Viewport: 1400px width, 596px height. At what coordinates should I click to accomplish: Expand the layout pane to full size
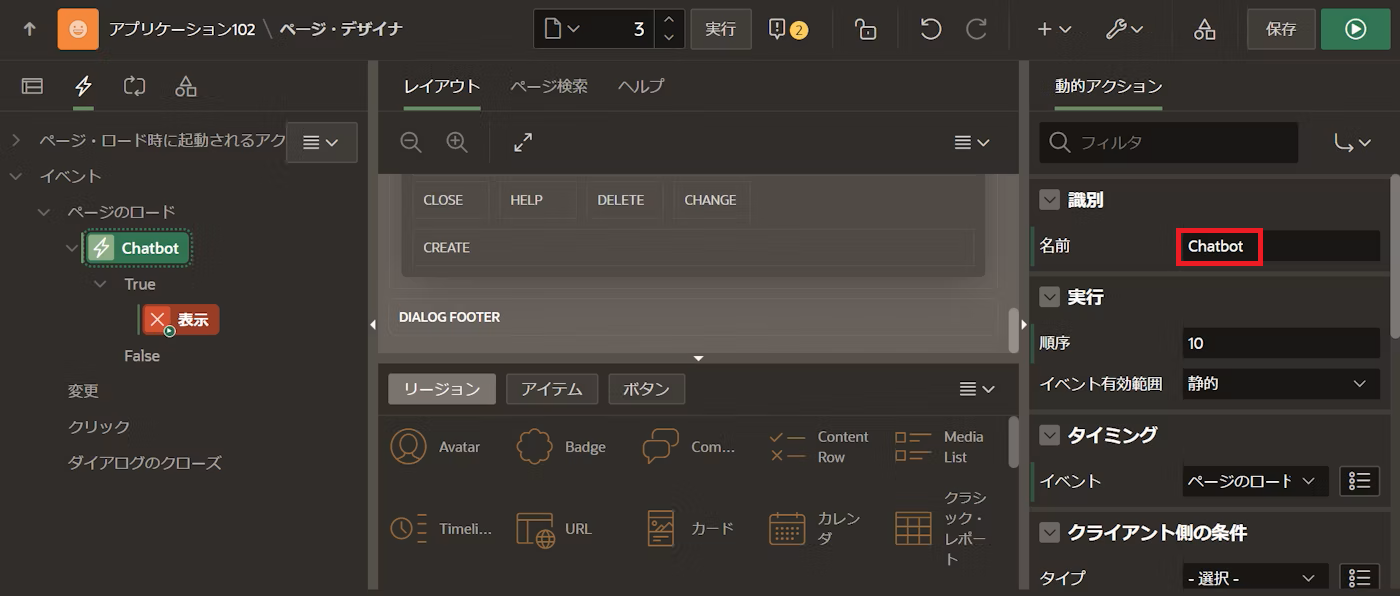523,142
